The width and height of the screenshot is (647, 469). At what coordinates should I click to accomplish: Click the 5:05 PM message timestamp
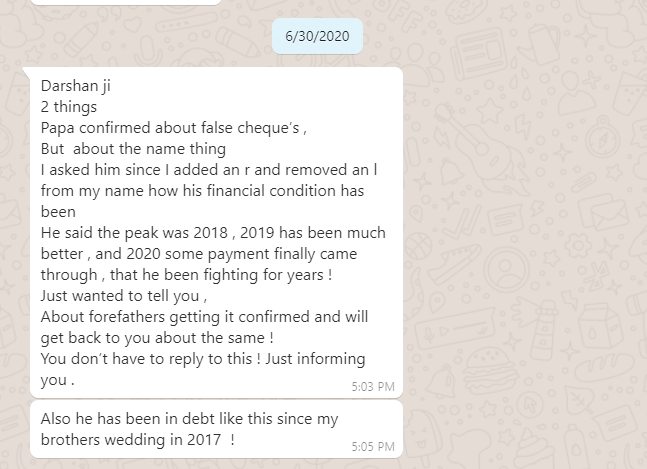pos(373,446)
